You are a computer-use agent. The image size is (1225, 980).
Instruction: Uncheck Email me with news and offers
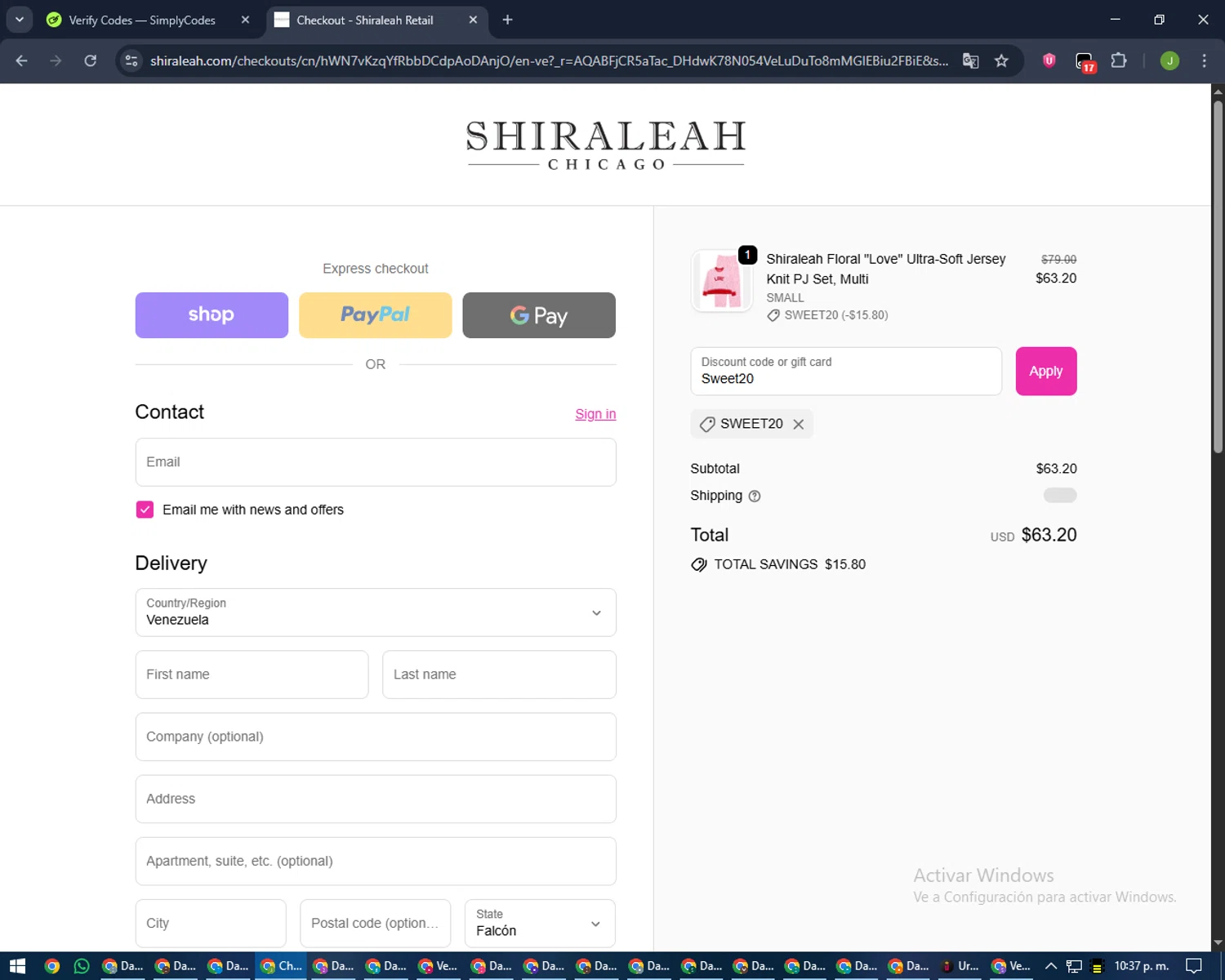145,510
